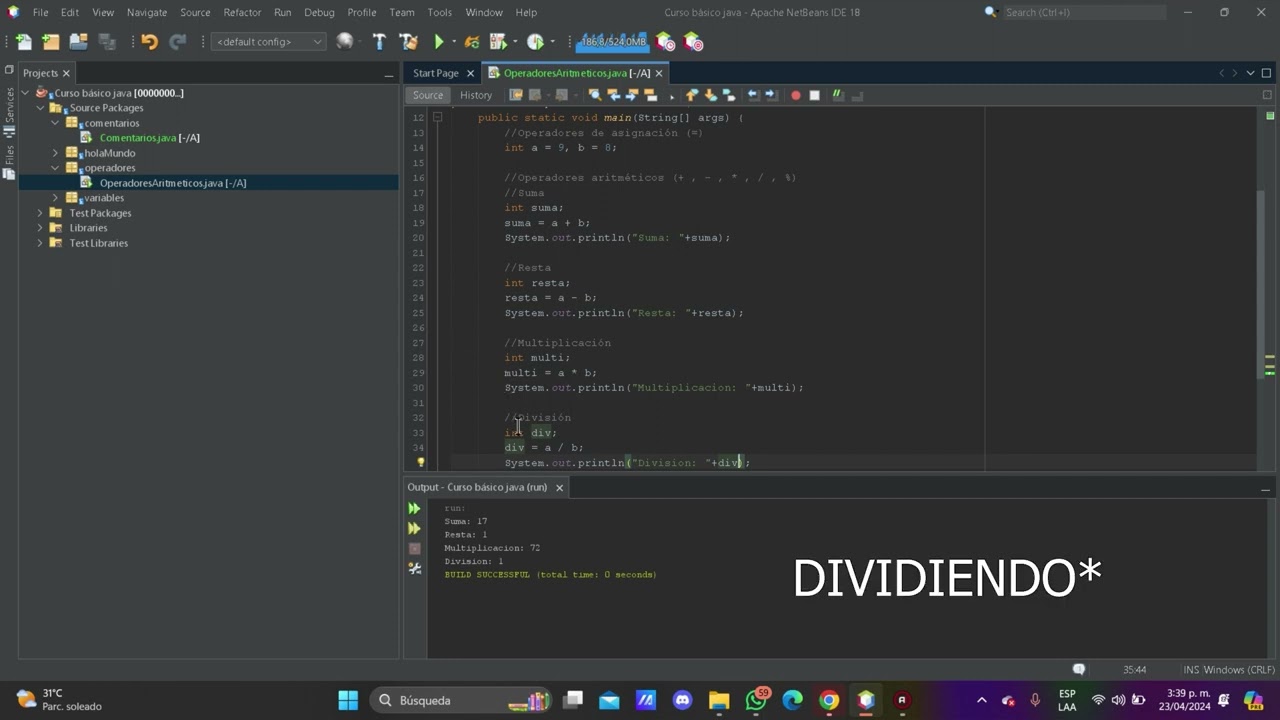
Task: Collapse the Curso básico java project node
Action: point(25,93)
